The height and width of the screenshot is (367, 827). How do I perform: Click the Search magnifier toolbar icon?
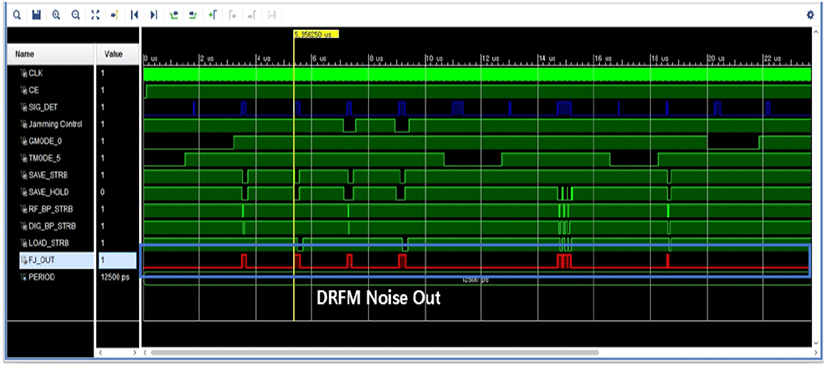[17, 15]
